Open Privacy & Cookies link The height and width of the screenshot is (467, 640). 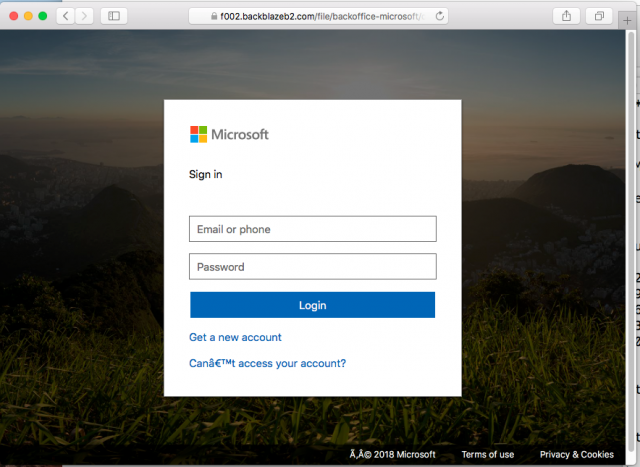(x=576, y=454)
